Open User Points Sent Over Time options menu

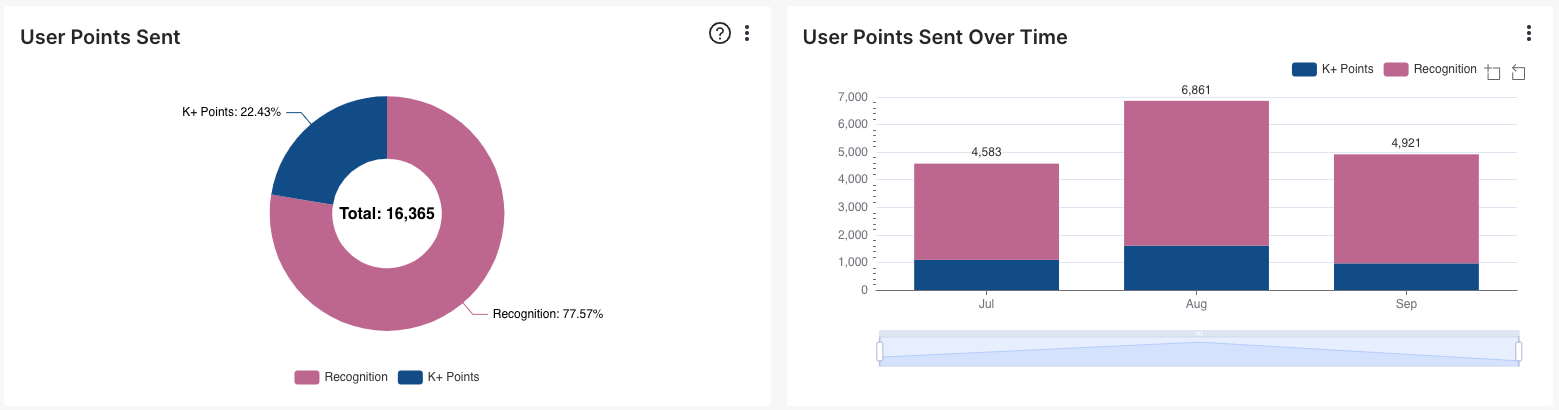coord(1529,33)
